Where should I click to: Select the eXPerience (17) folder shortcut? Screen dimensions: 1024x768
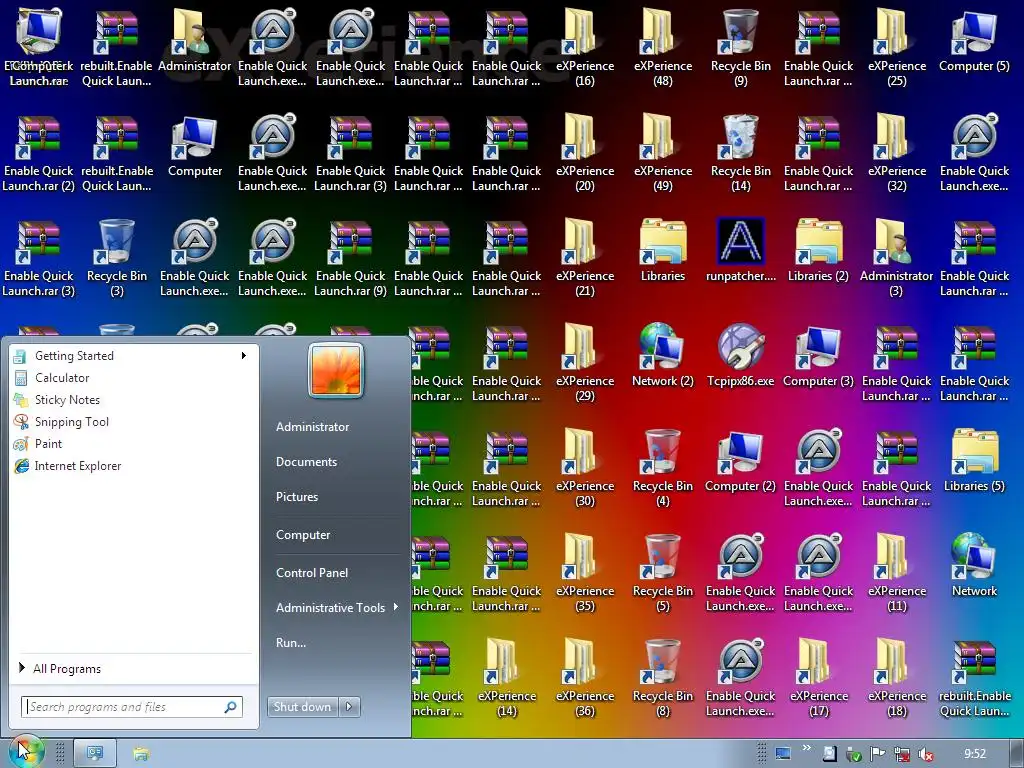click(x=818, y=679)
